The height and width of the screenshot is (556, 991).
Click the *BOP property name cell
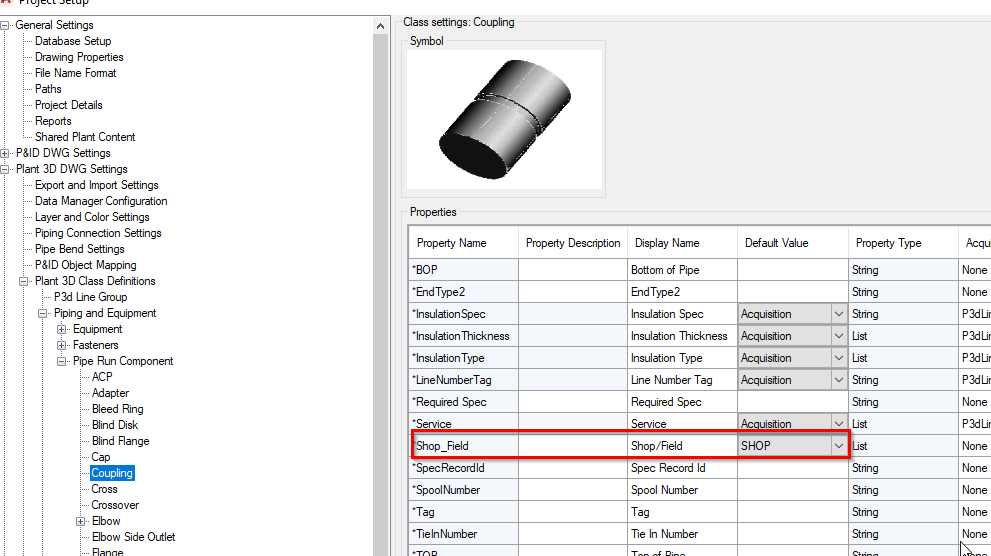pyautogui.click(x=463, y=270)
